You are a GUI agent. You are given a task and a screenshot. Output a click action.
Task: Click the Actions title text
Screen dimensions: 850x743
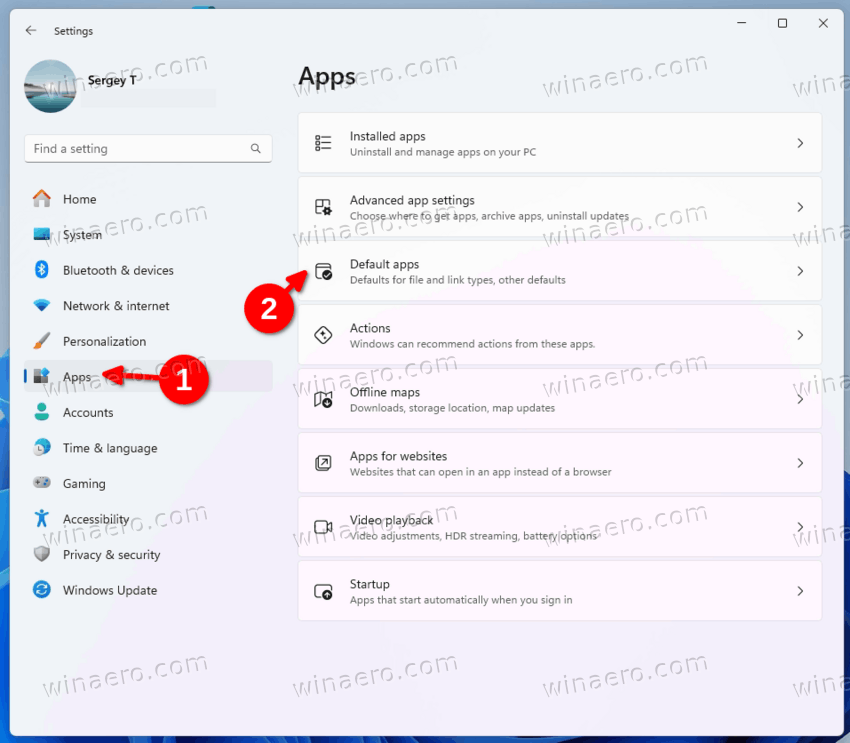point(370,328)
